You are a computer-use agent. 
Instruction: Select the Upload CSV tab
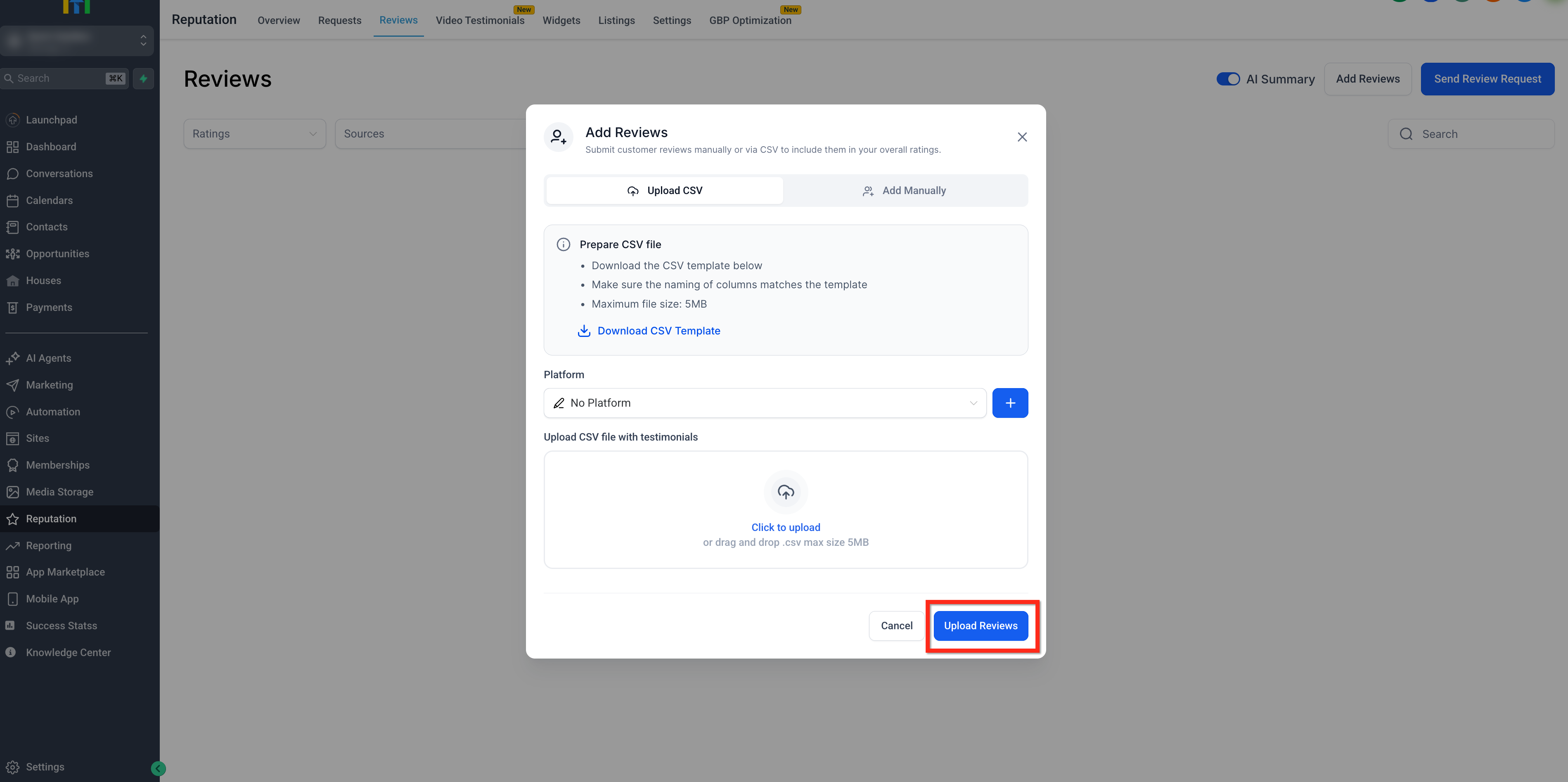click(x=664, y=190)
